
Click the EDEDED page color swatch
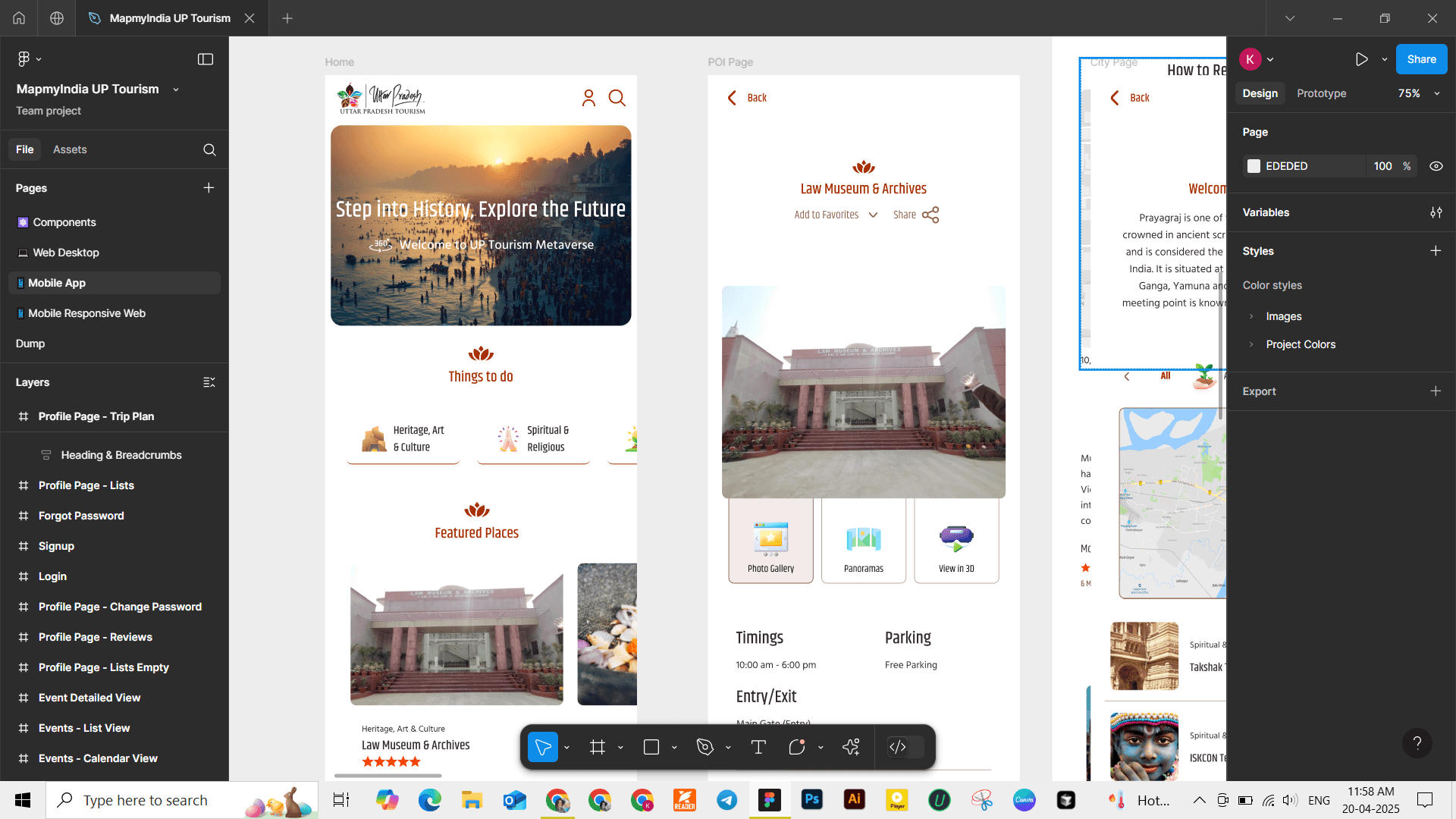pos(1254,166)
